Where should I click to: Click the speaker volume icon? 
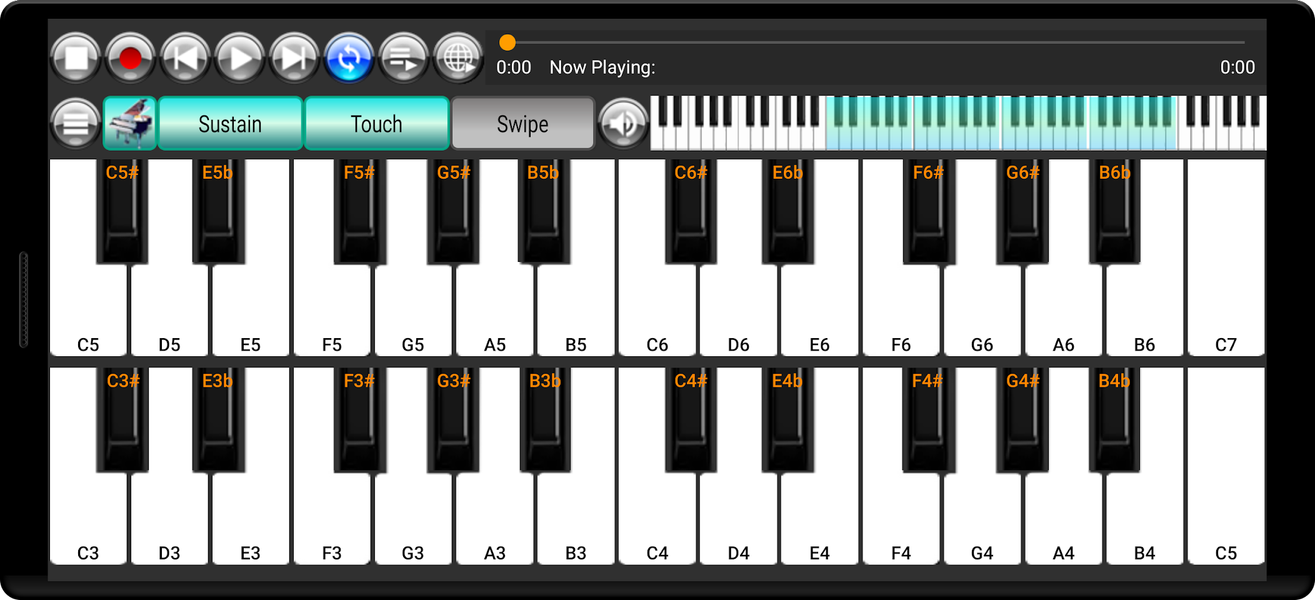(x=624, y=123)
